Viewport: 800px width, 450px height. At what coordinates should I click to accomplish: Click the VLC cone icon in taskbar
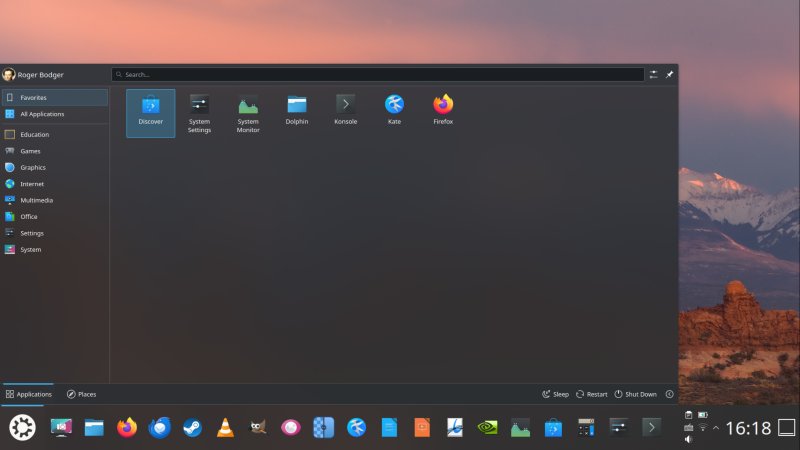click(225, 428)
